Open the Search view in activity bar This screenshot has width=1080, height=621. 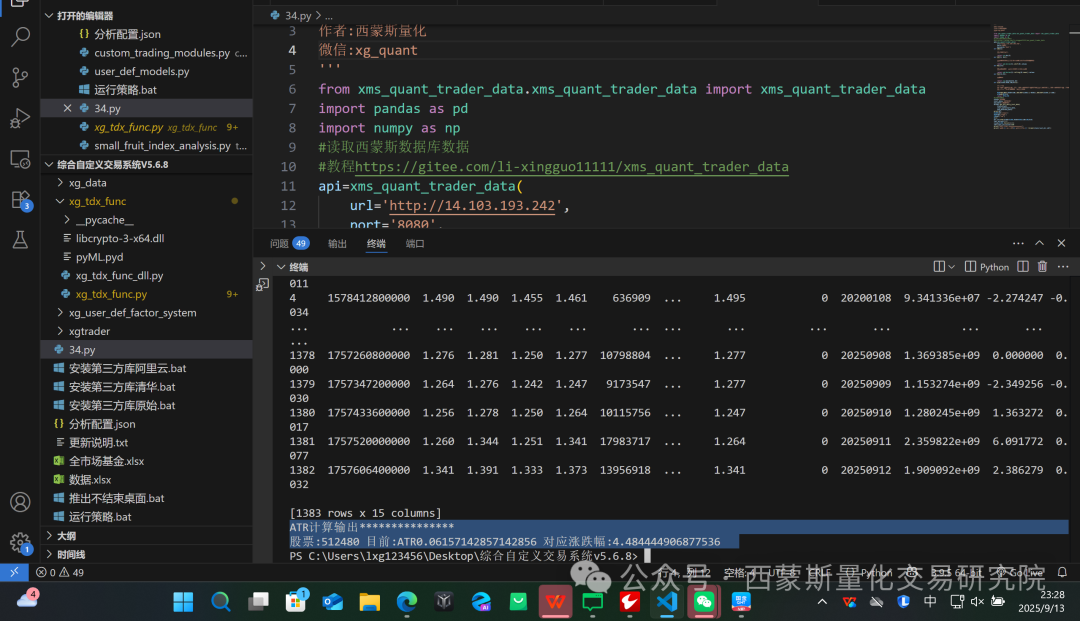[21, 36]
